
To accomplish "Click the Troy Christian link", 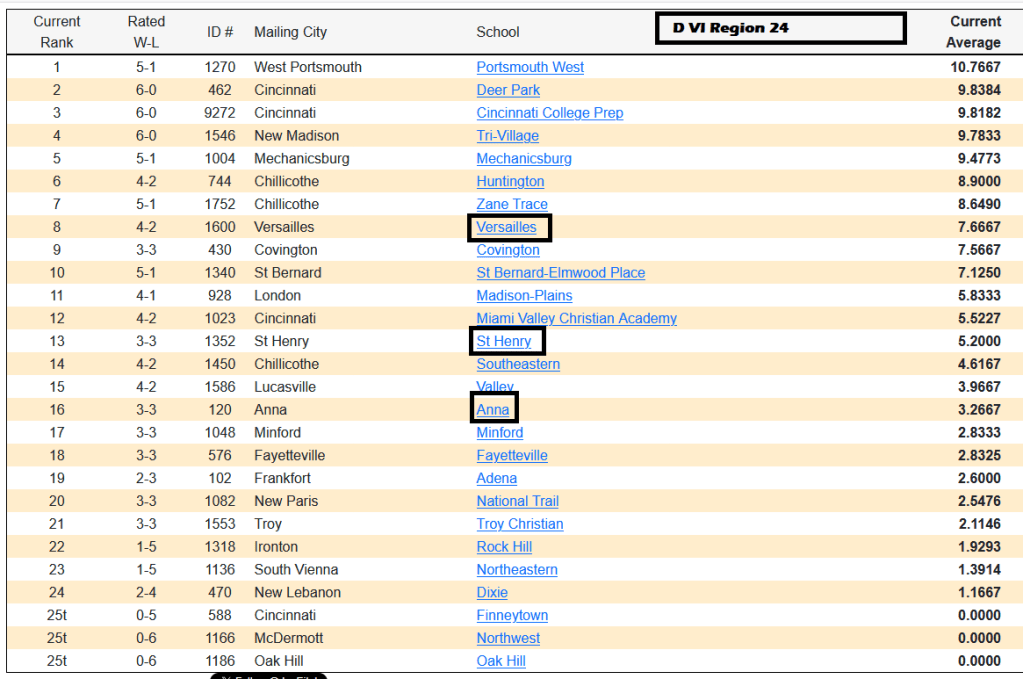I will (519, 524).
